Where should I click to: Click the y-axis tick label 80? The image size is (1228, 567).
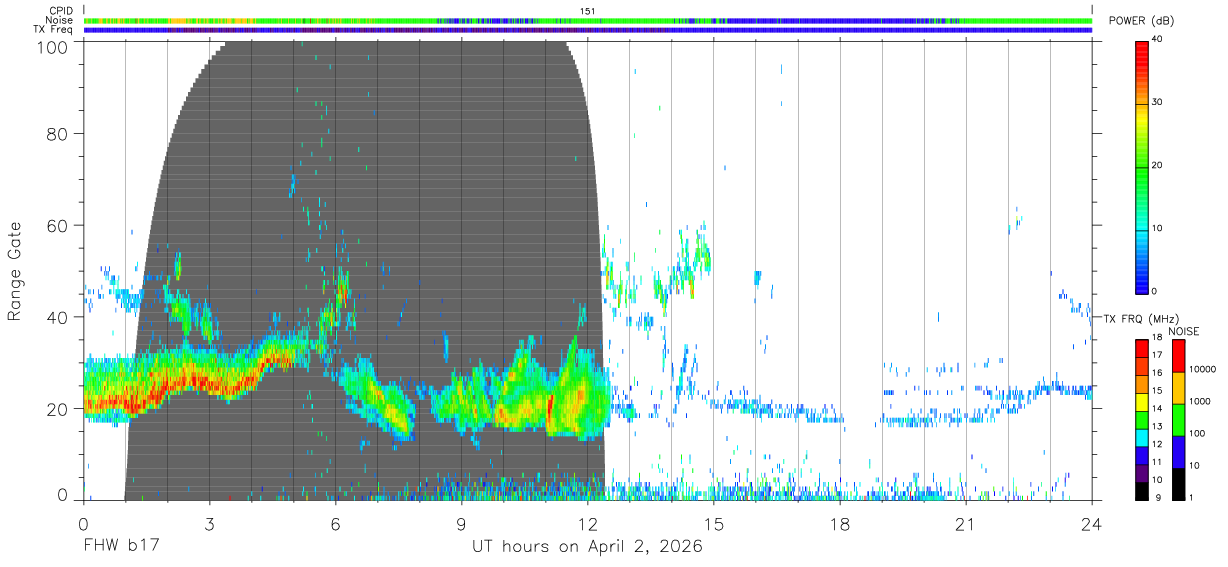(58, 134)
